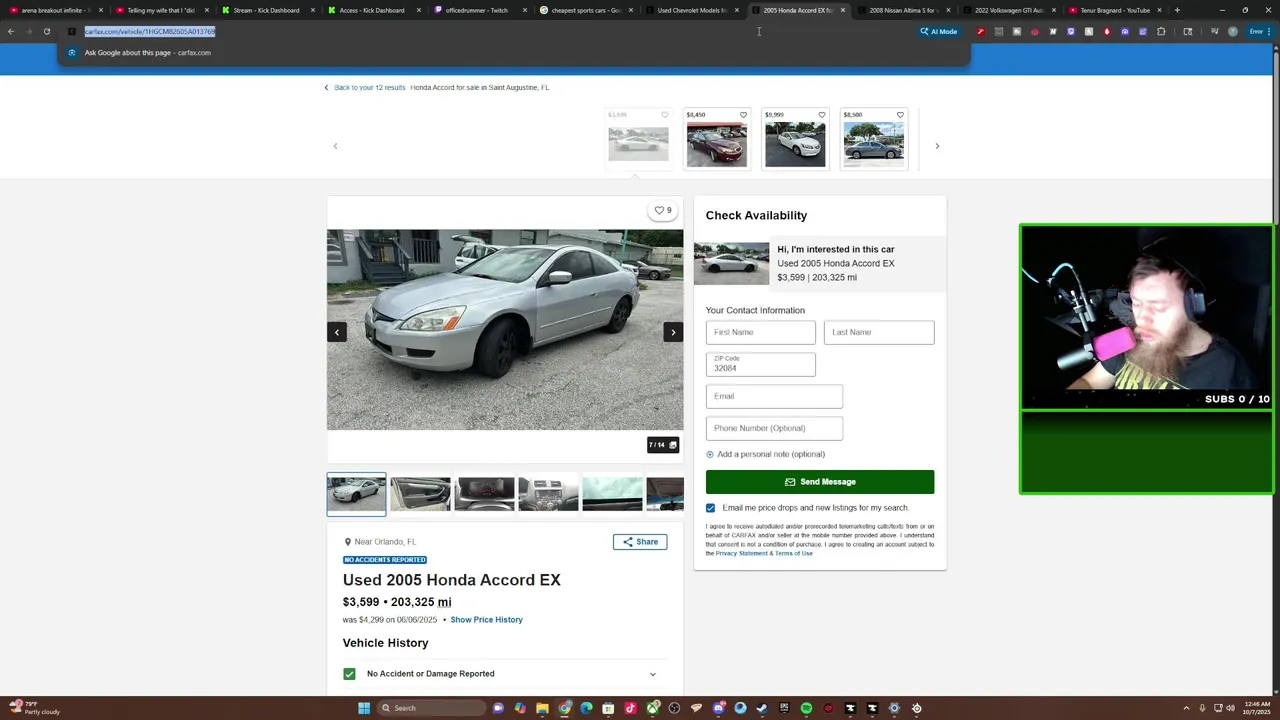Open Chrome three-dot menu next to Error
The width and height of the screenshot is (1280, 720).
click(x=1269, y=31)
